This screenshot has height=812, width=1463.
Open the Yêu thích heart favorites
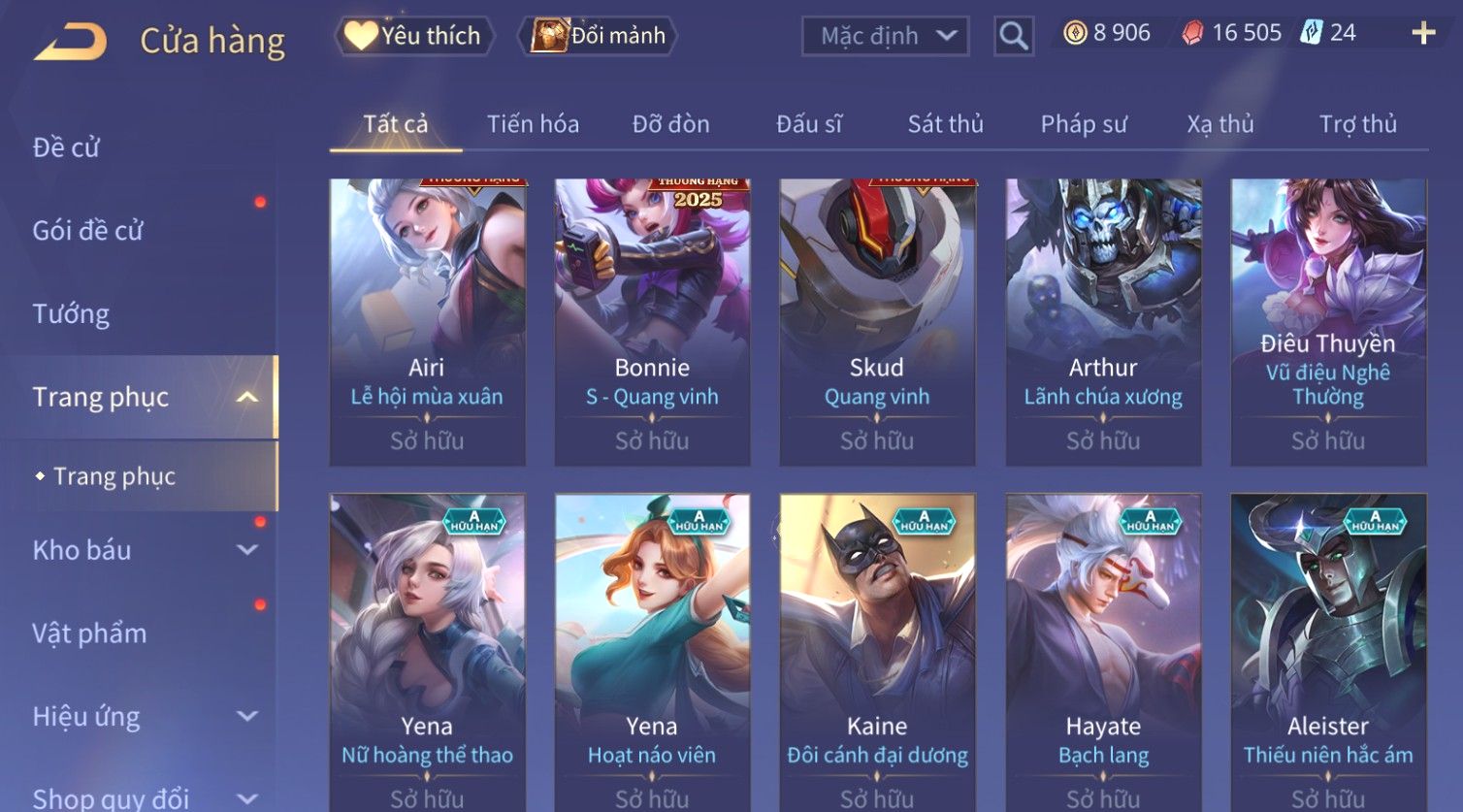click(x=414, y=36)
